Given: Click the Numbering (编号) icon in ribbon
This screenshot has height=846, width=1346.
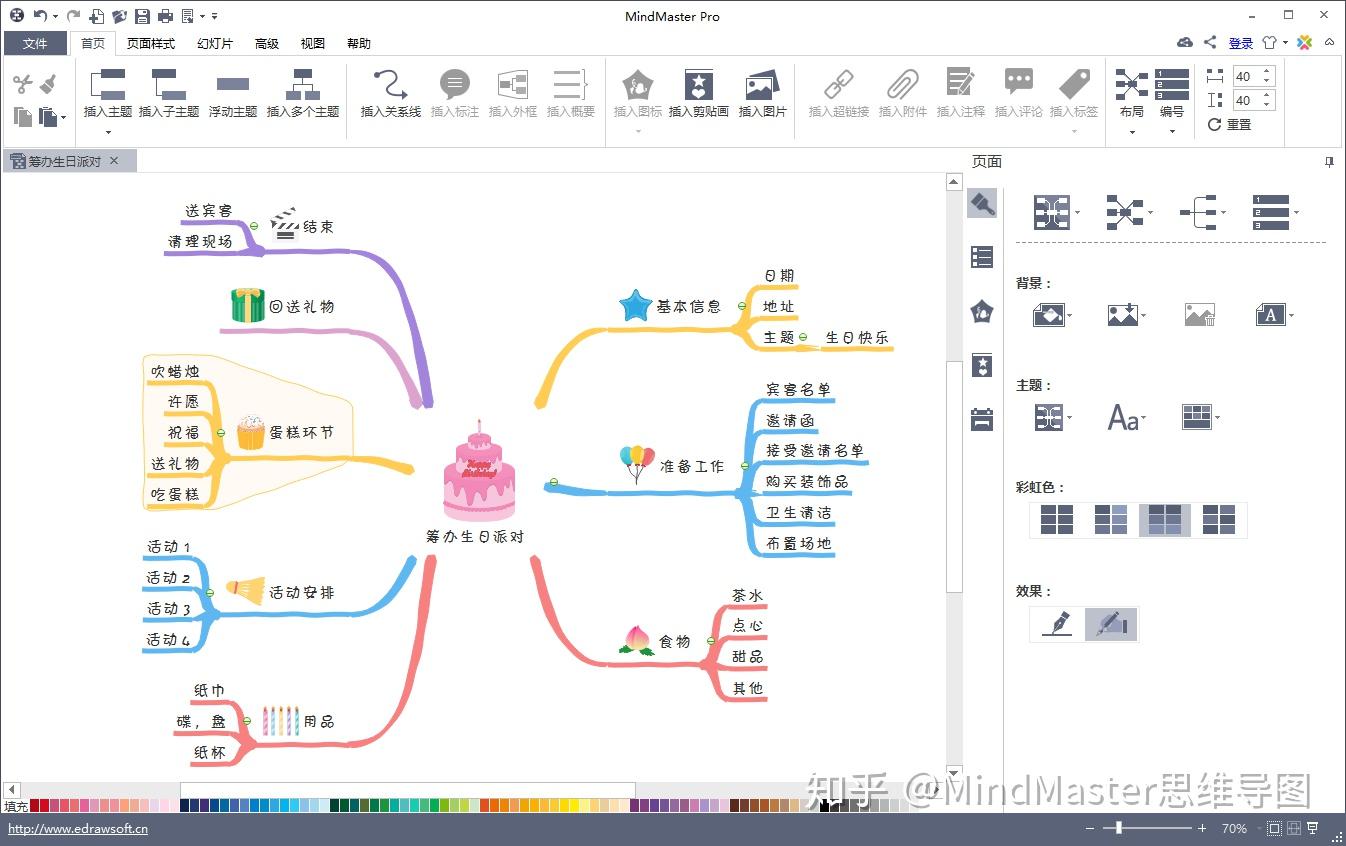Looking at the screenshot, I should [x=1171, y=86].
